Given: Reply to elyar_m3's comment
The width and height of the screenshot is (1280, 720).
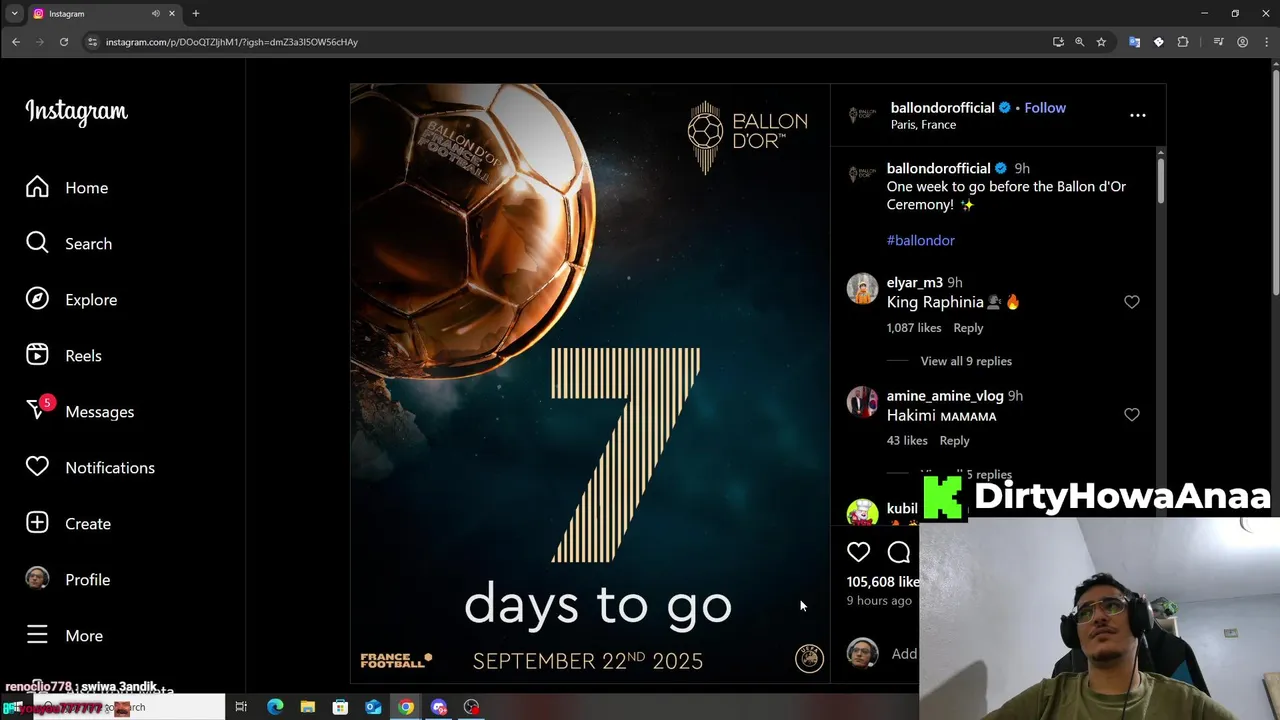Looking at the screenshot, I should tap(968, 328).
